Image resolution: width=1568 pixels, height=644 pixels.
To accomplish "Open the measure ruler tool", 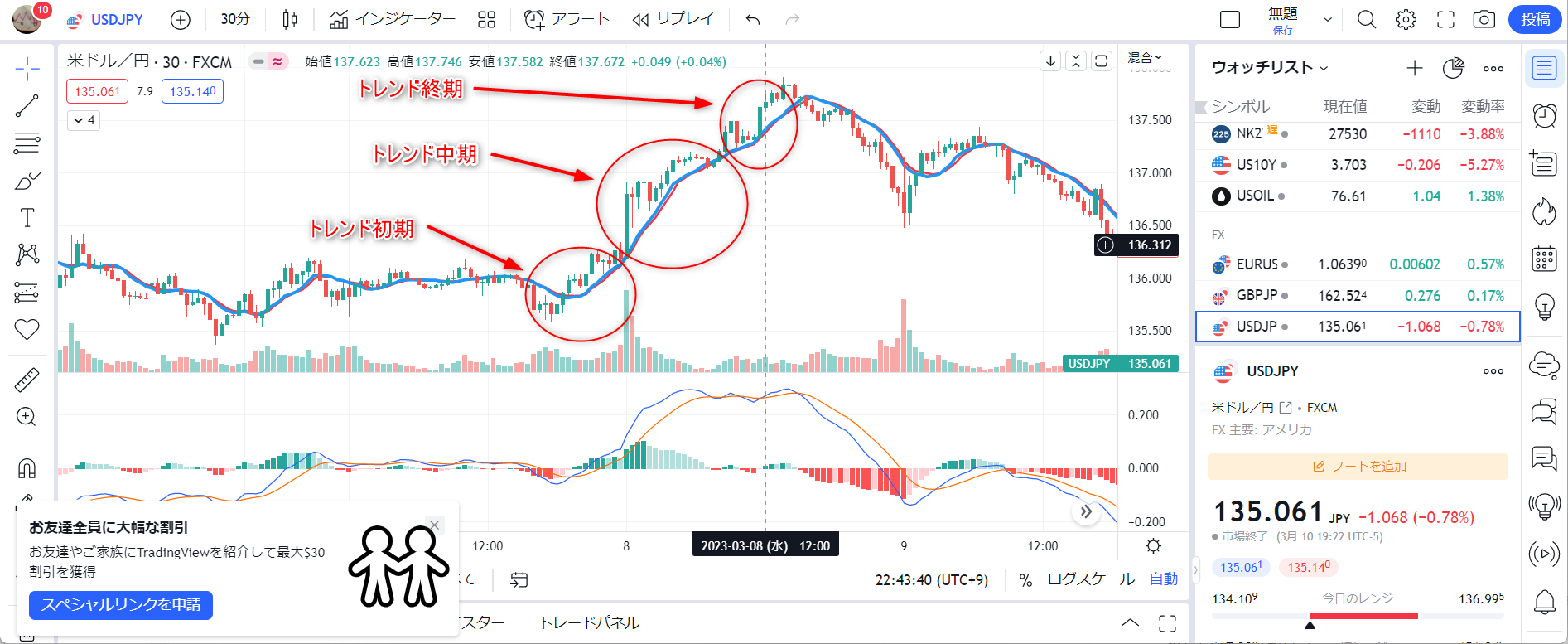I will (27, 380).
